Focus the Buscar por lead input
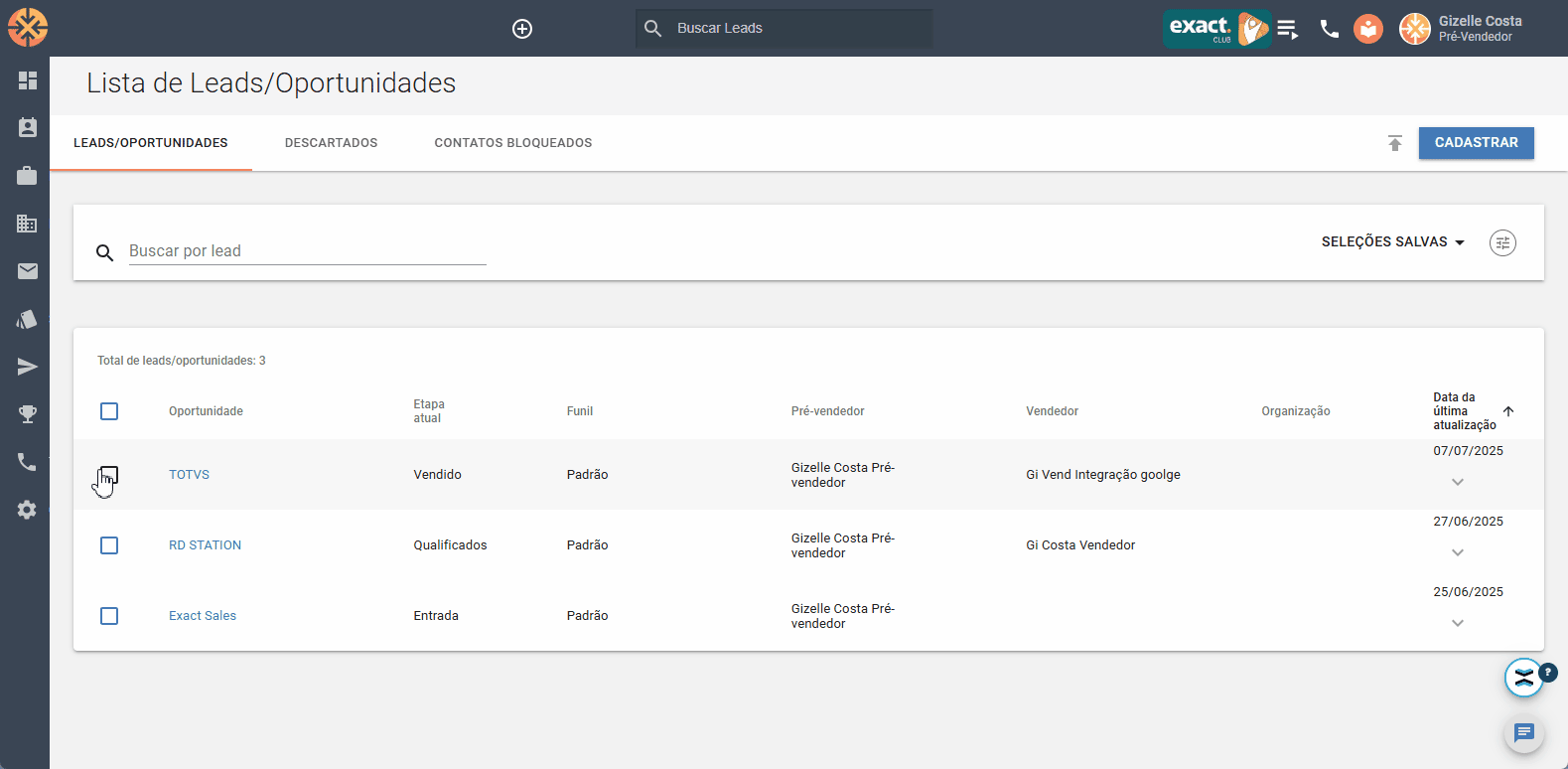Image resolution: width=1568 pixels, height=769 pixels. click(x=308, y=251)
